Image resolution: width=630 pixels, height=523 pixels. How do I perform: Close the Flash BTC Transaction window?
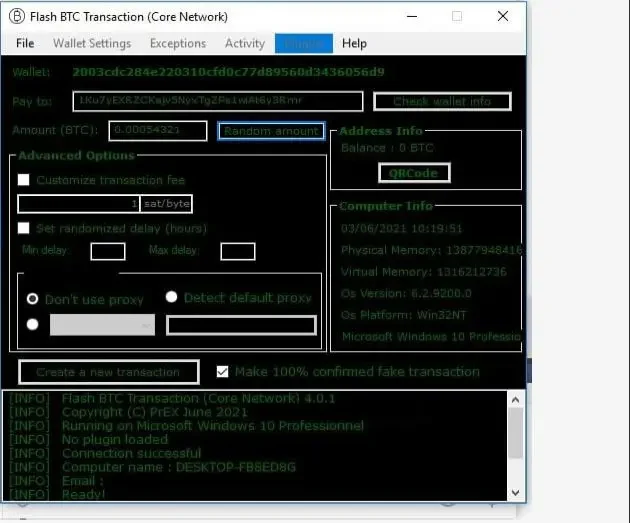click(x=503, y=16)
